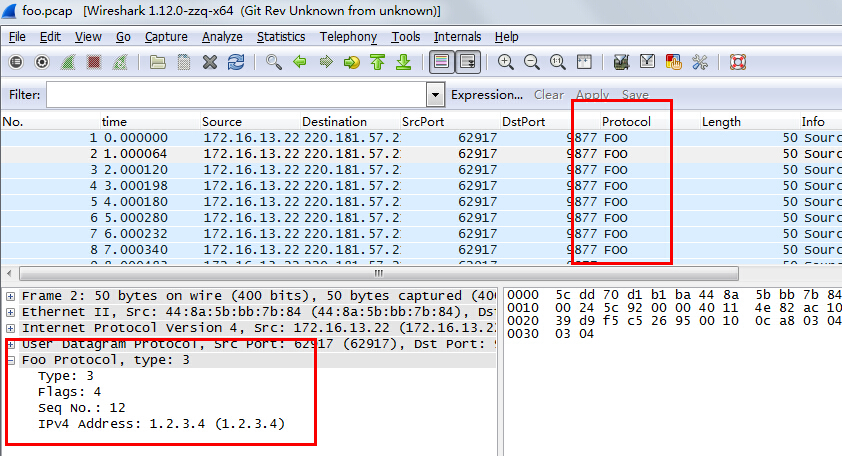Viewport: 842px width, 456px height.
Task: Open the Telephony menu
Action: click(348, 37)
